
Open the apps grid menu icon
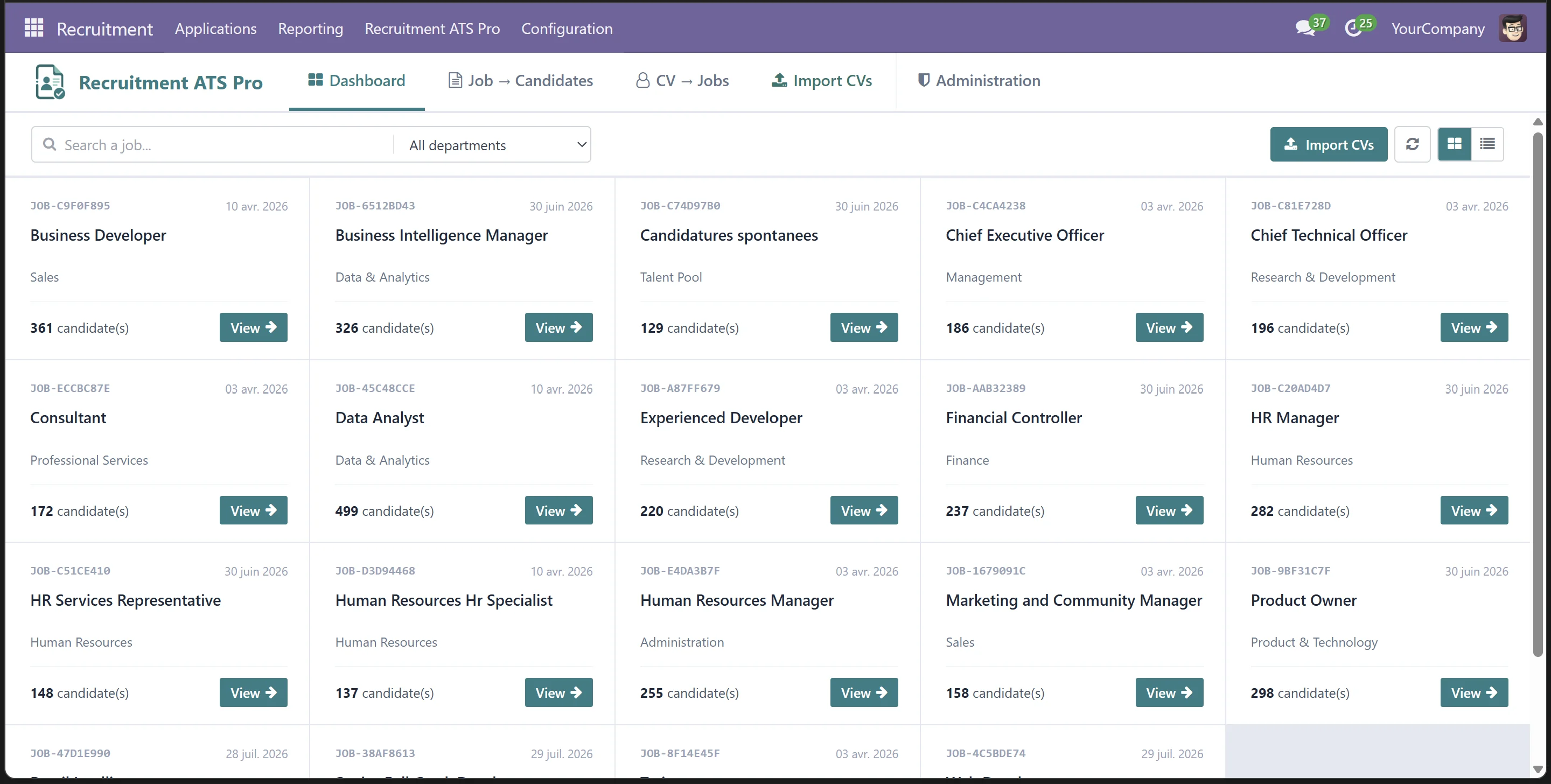tap(34, 27)
